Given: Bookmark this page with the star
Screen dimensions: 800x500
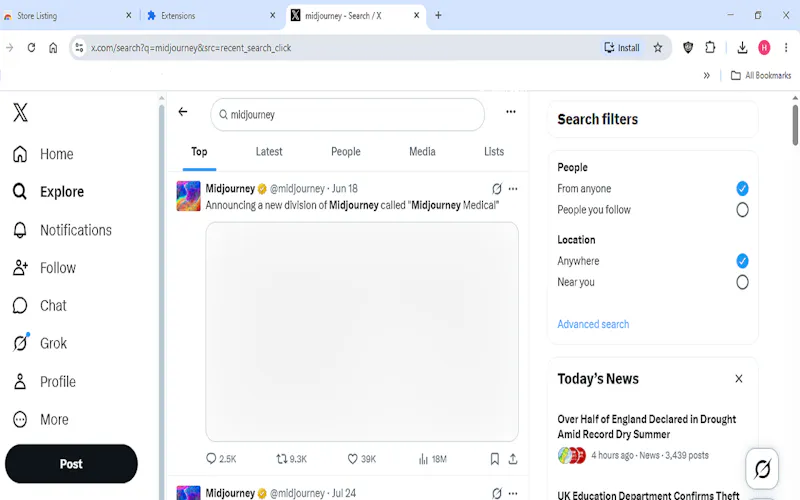Looking at the screenshot, I should coord(658,47).
